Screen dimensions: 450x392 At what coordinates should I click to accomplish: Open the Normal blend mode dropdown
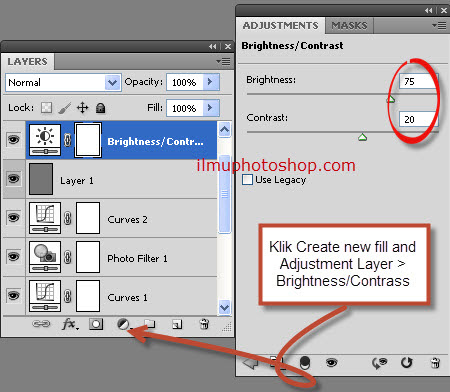coord(63,82)
